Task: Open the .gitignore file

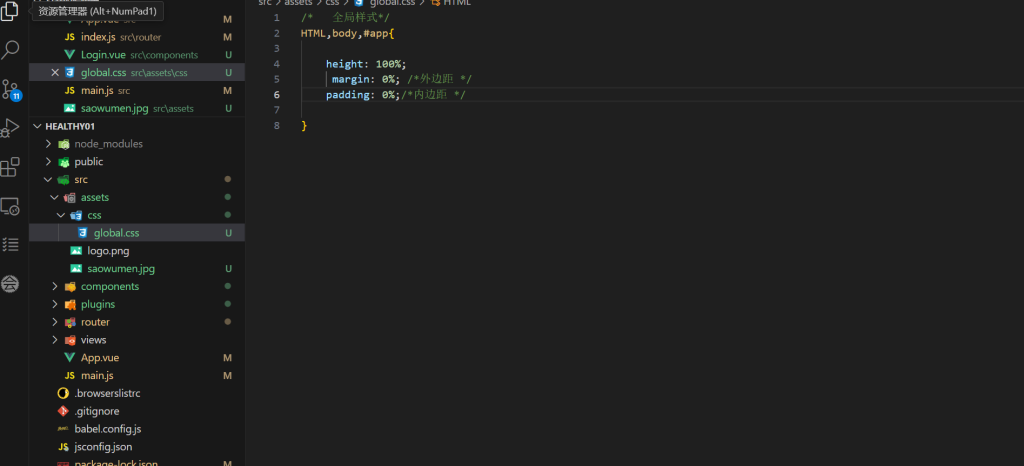Action: 96,411
